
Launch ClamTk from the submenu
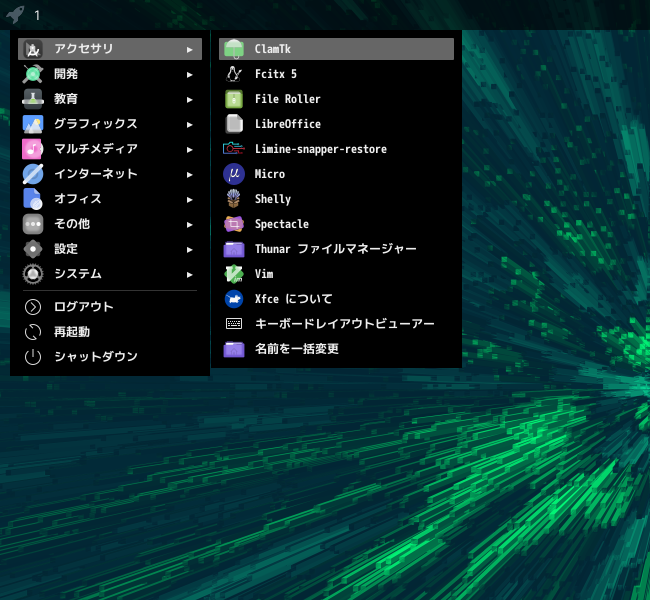[x=336, y=49]
